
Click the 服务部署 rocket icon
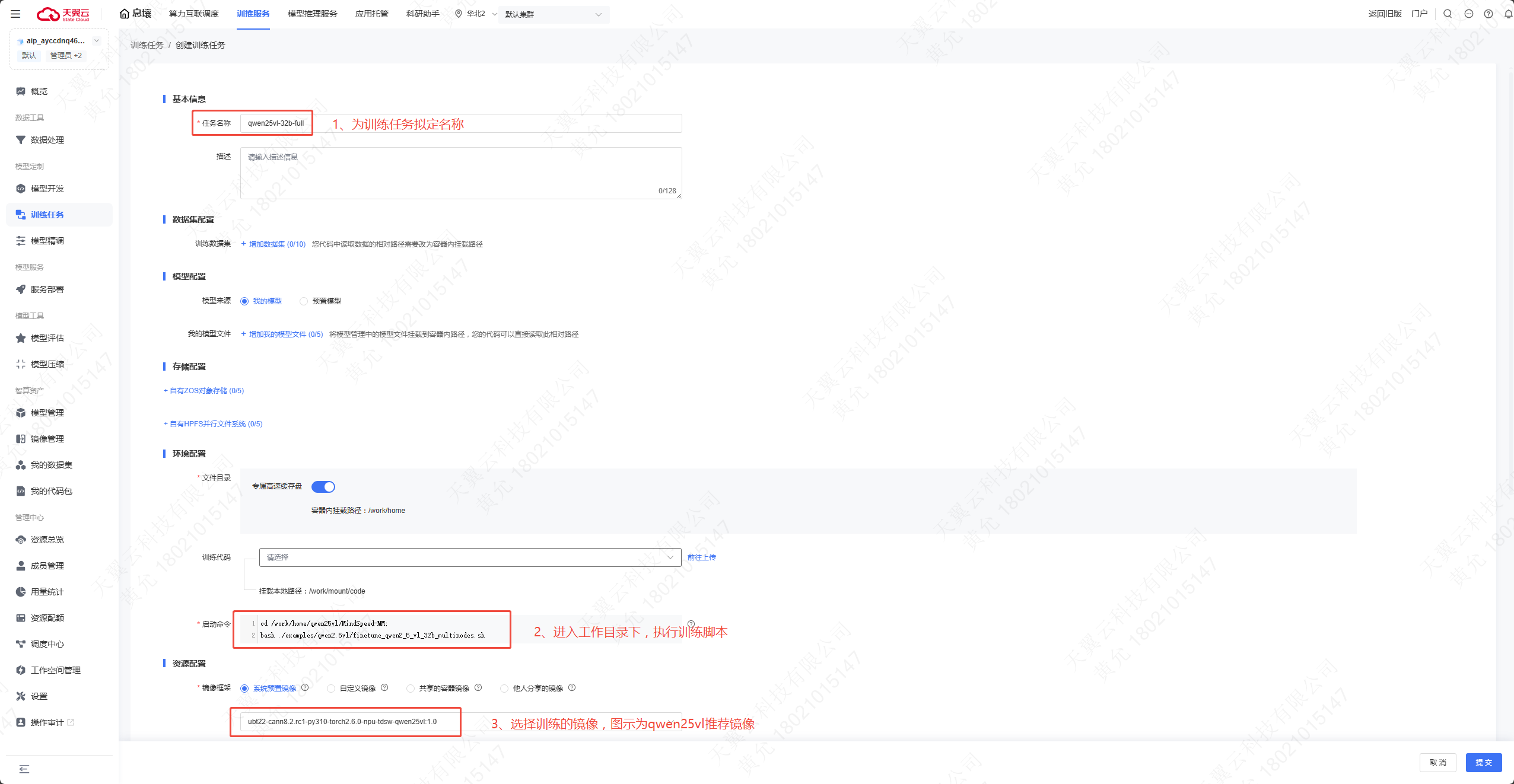[21, 289]
